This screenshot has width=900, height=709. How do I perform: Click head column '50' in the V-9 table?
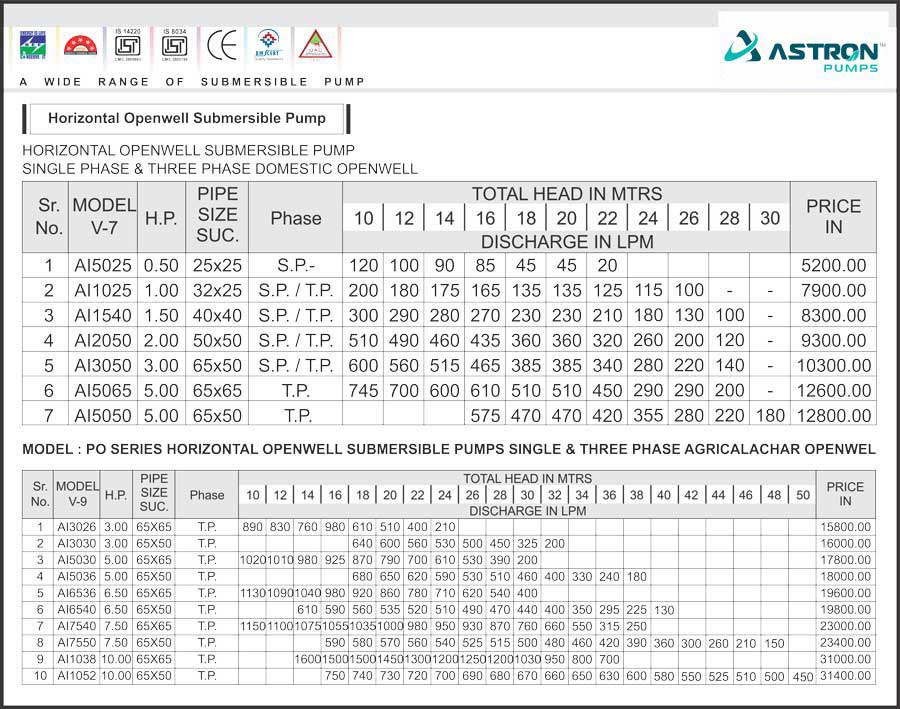point(802,495)
